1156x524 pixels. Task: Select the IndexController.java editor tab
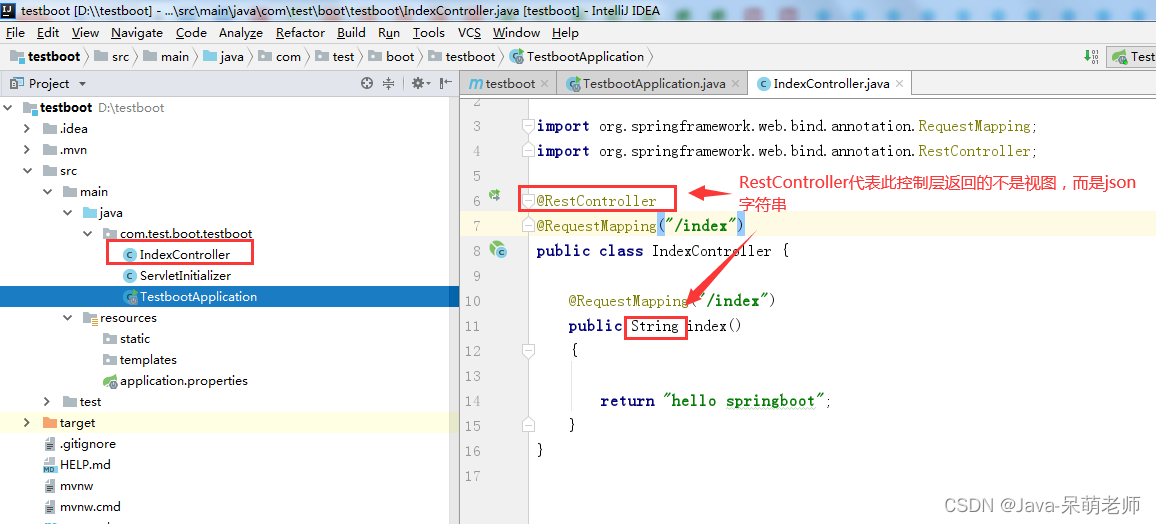tap(831, 84)
